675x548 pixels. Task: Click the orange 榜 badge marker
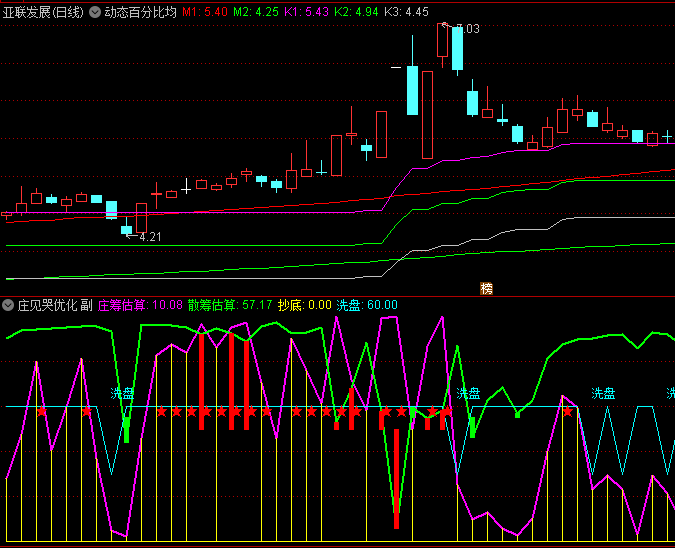coord(487,288)
